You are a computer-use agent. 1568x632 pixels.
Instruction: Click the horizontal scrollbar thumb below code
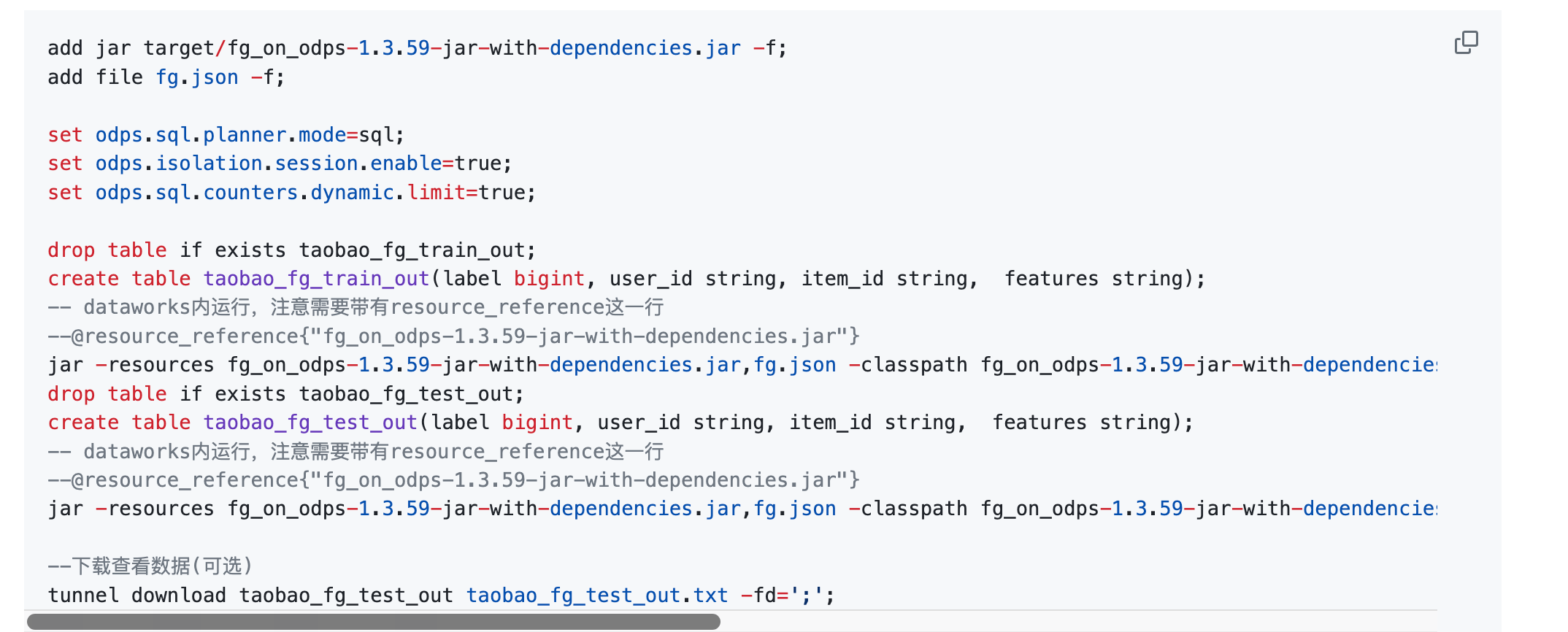pyautogui.click(x=373, y=622)
